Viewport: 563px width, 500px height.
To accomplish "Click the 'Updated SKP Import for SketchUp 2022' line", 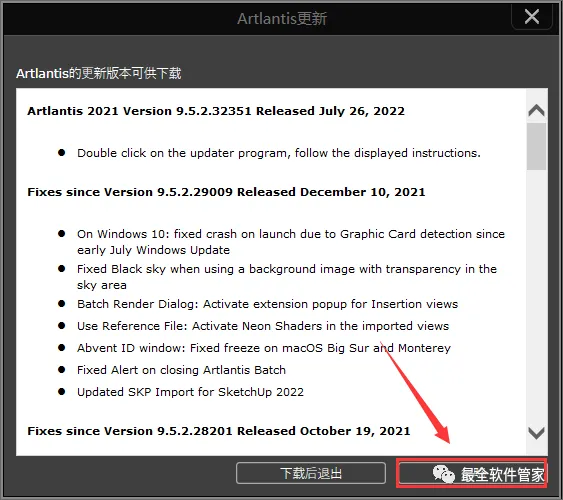I will point(190,392).
